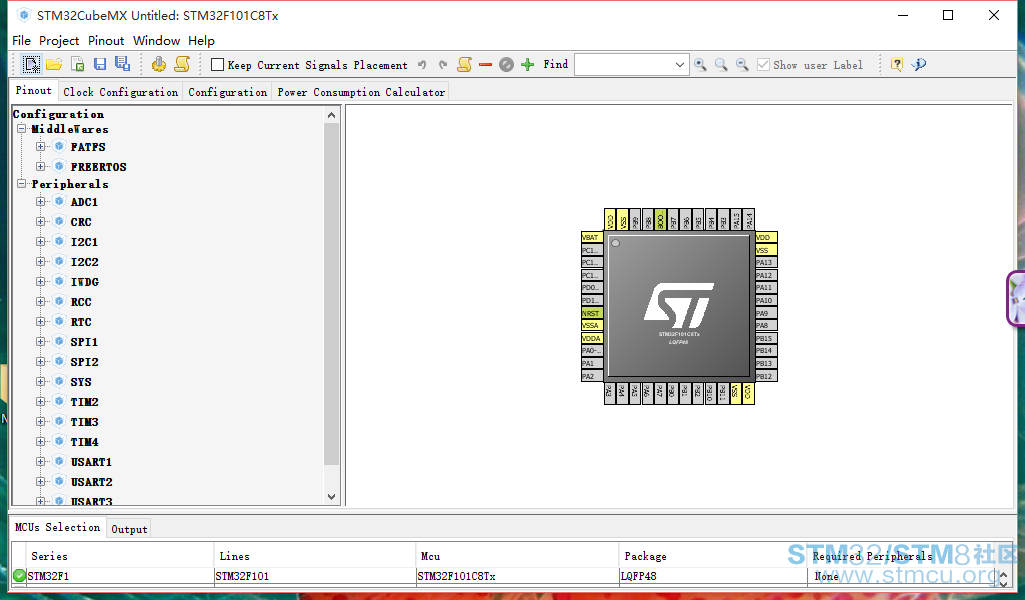Open the Help menu
The width and height of the screenshot is (1025, 600).
(x=201, y=41)
